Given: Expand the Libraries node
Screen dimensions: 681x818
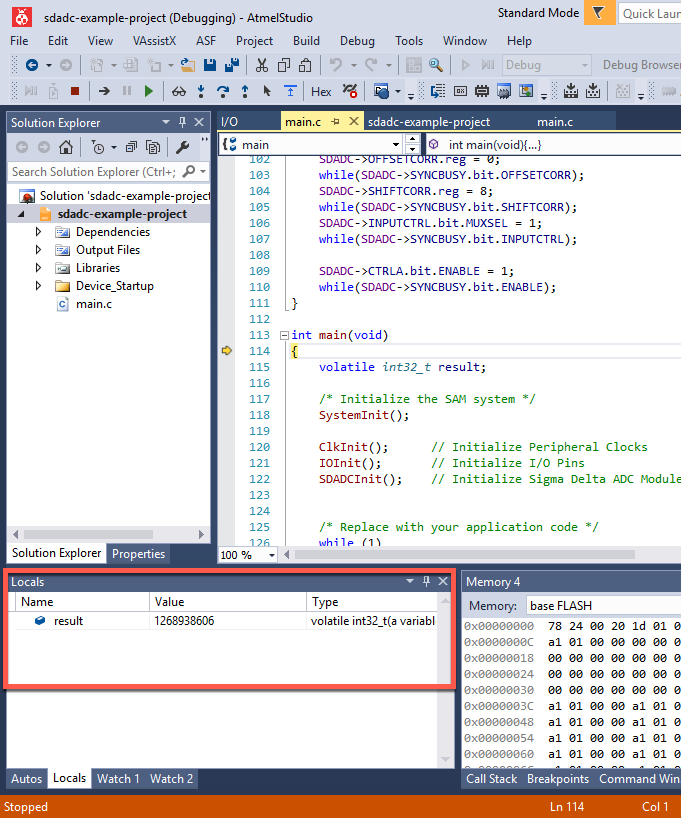Looking at the screenshot, I should click(x=38, y=268).
